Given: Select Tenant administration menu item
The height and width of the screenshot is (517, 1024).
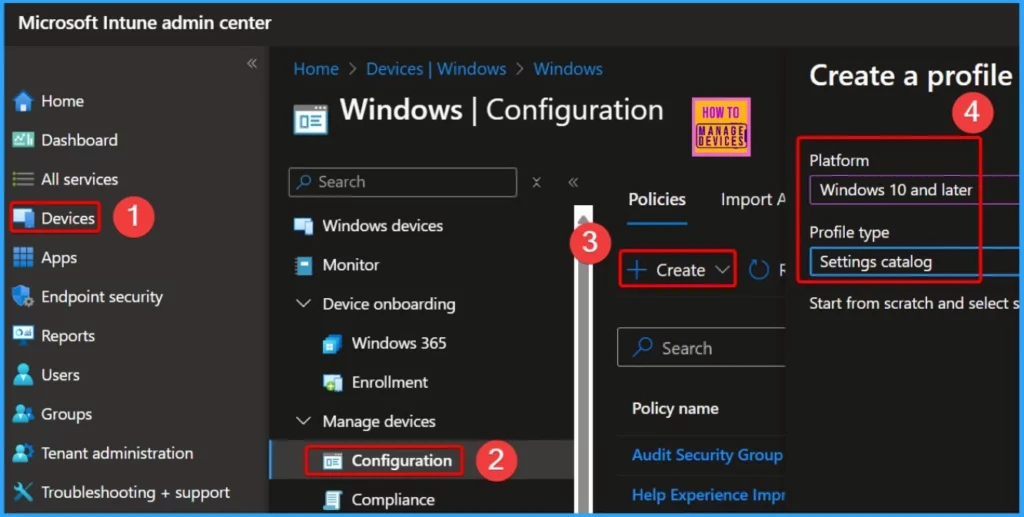Looking at the screenshot, I should (x=117, y=453).
